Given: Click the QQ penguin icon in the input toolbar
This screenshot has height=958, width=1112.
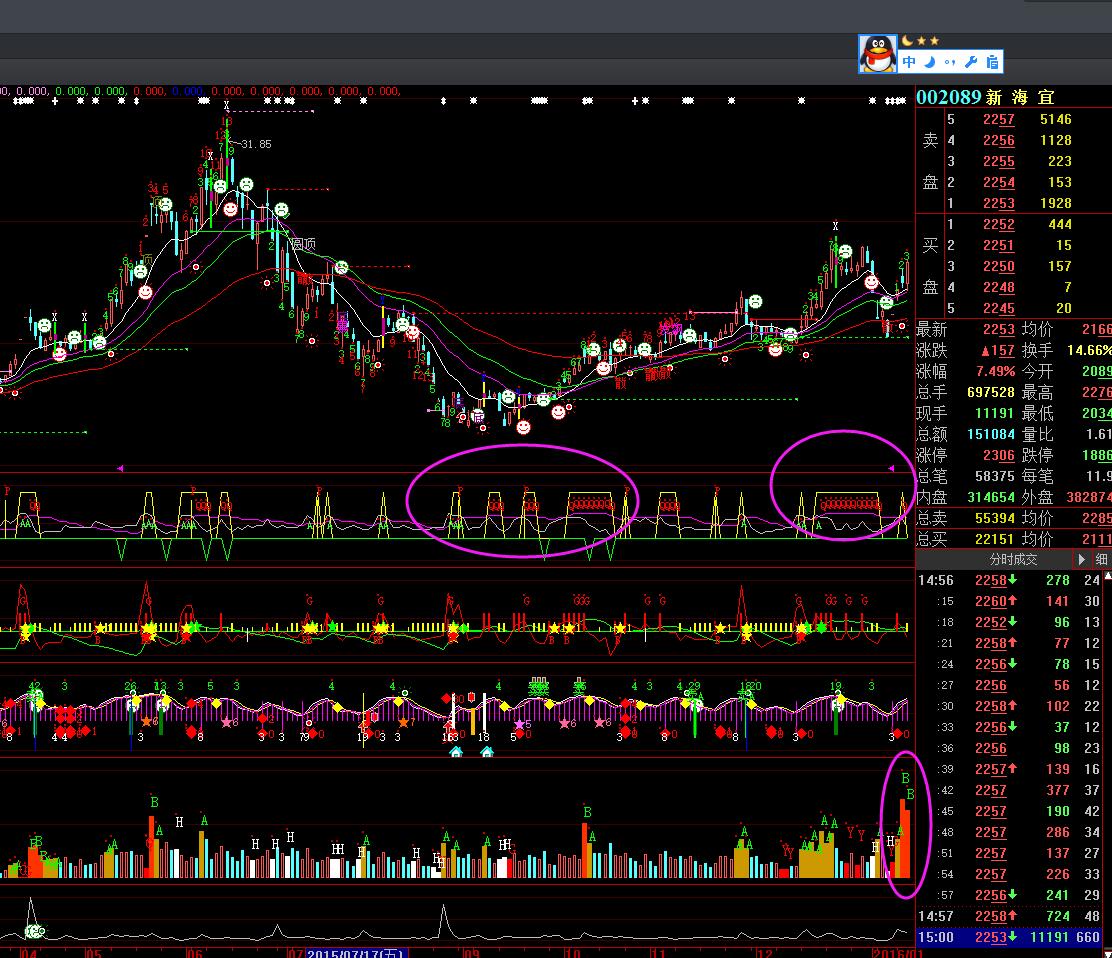Looking at the screenshot, I should [878, 54].
